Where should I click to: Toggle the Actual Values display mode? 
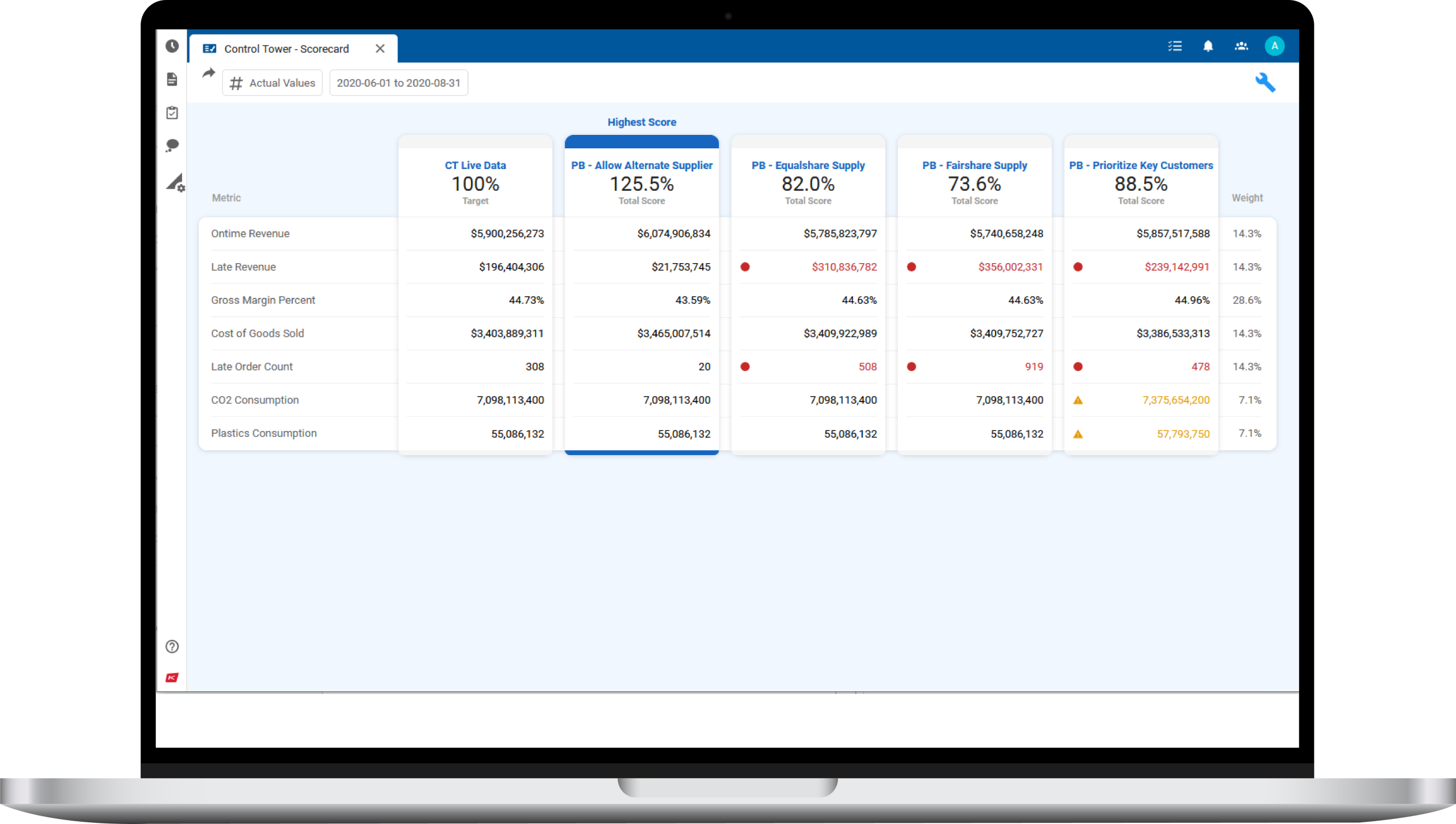coord(272,83)
